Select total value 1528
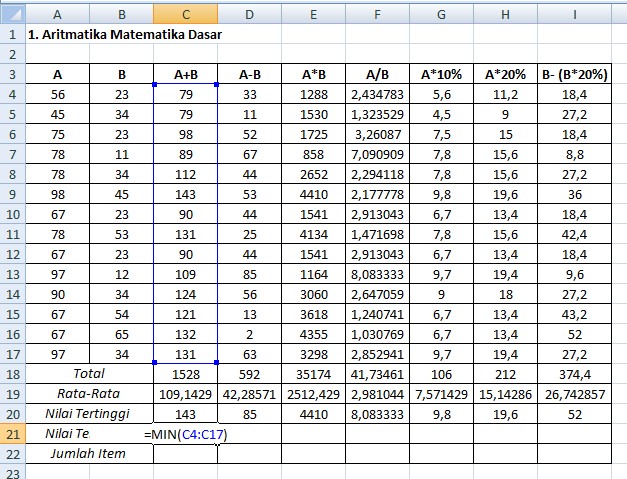The width and height of the screenshot is (627, 479). pos(186,374)
